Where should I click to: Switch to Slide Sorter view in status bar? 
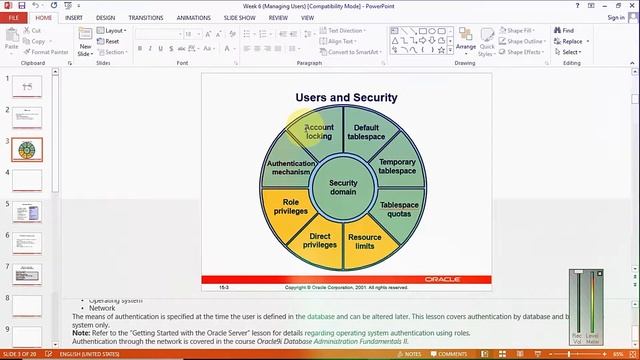pos(502,354)
